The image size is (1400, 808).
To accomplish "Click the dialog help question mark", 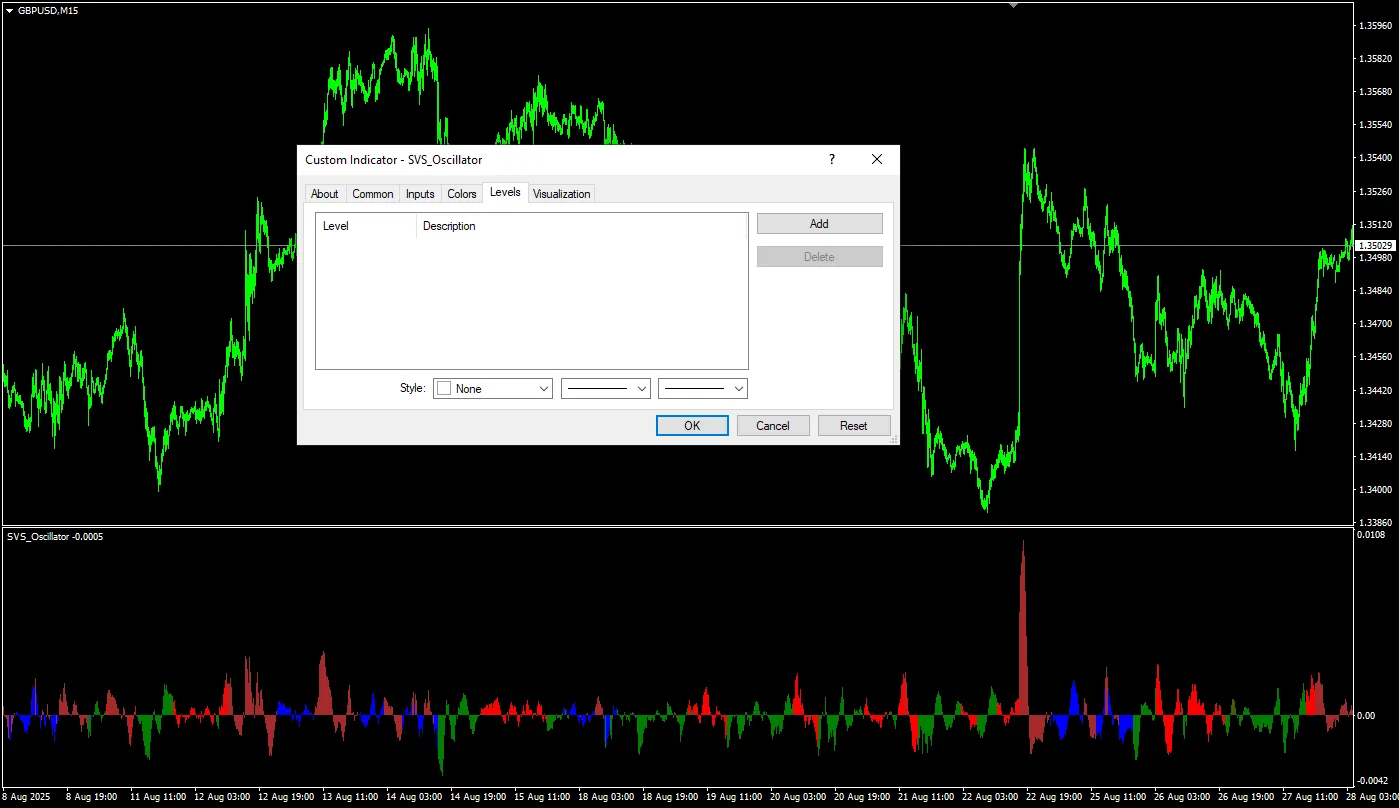I will pos(831,160).
